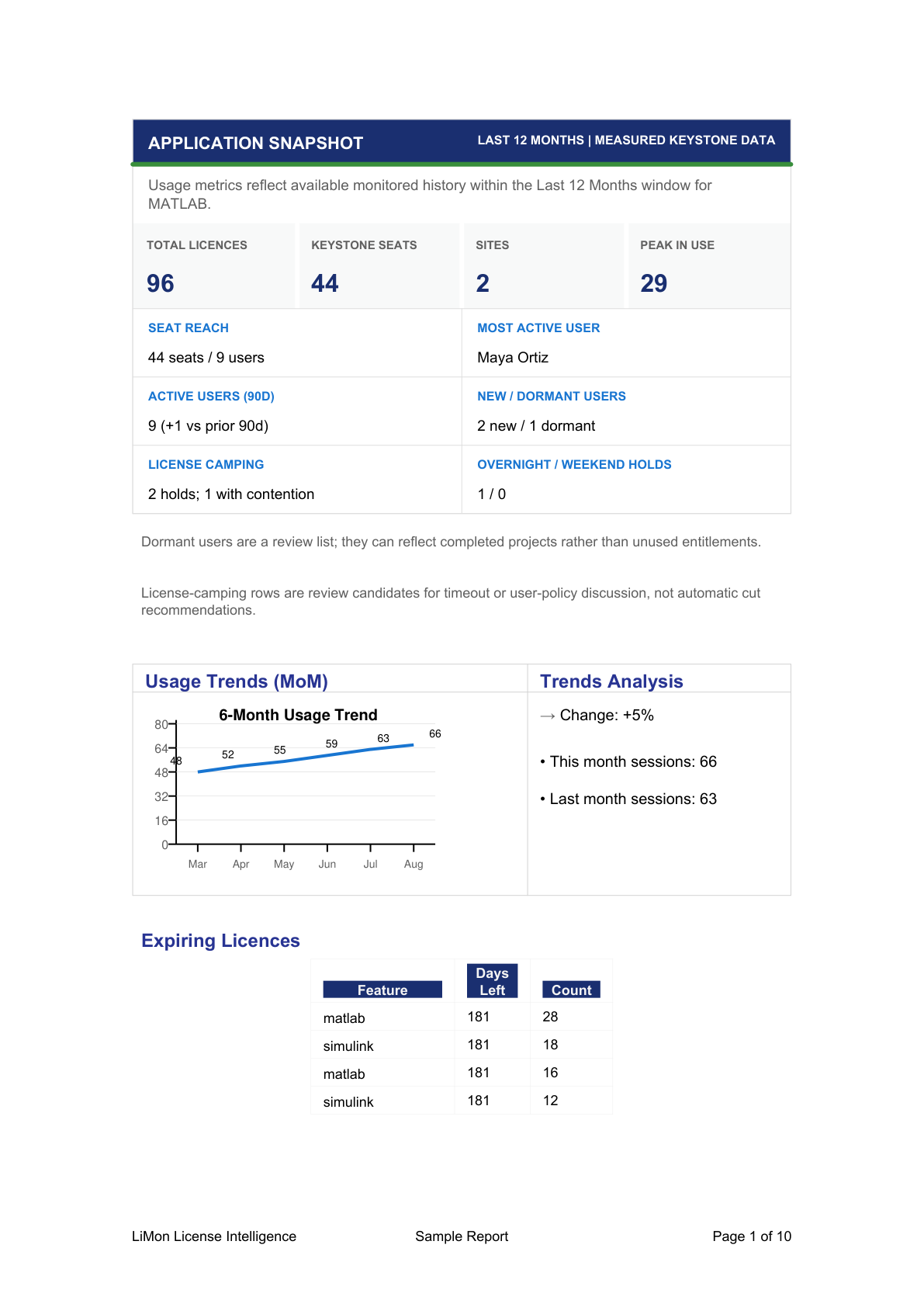924x1307 pixels.
Task: Click the simulink row with count 18
Action: [x=462, y=1045]
